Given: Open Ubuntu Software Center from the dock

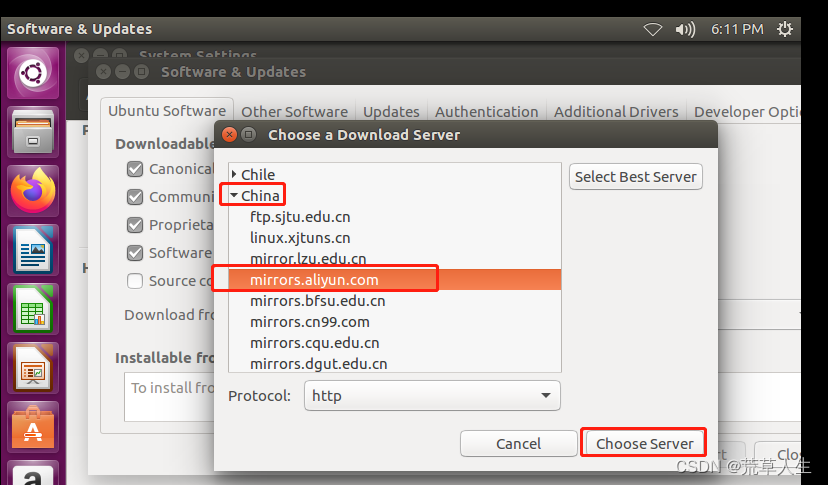Looking at the screenshot, I should [33, 427].
